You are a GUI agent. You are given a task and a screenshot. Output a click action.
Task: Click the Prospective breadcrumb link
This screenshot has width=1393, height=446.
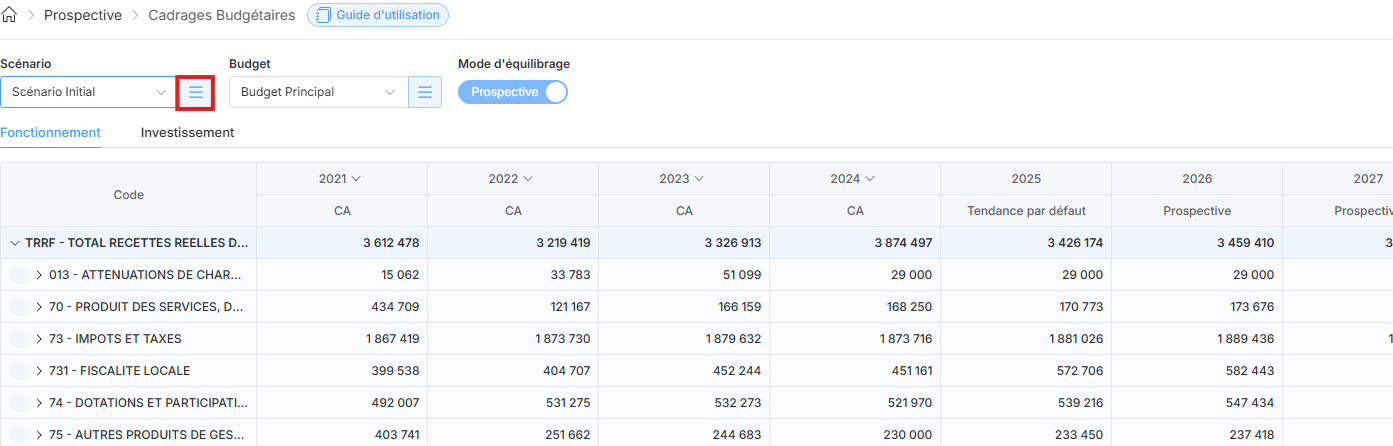(83, 16)
